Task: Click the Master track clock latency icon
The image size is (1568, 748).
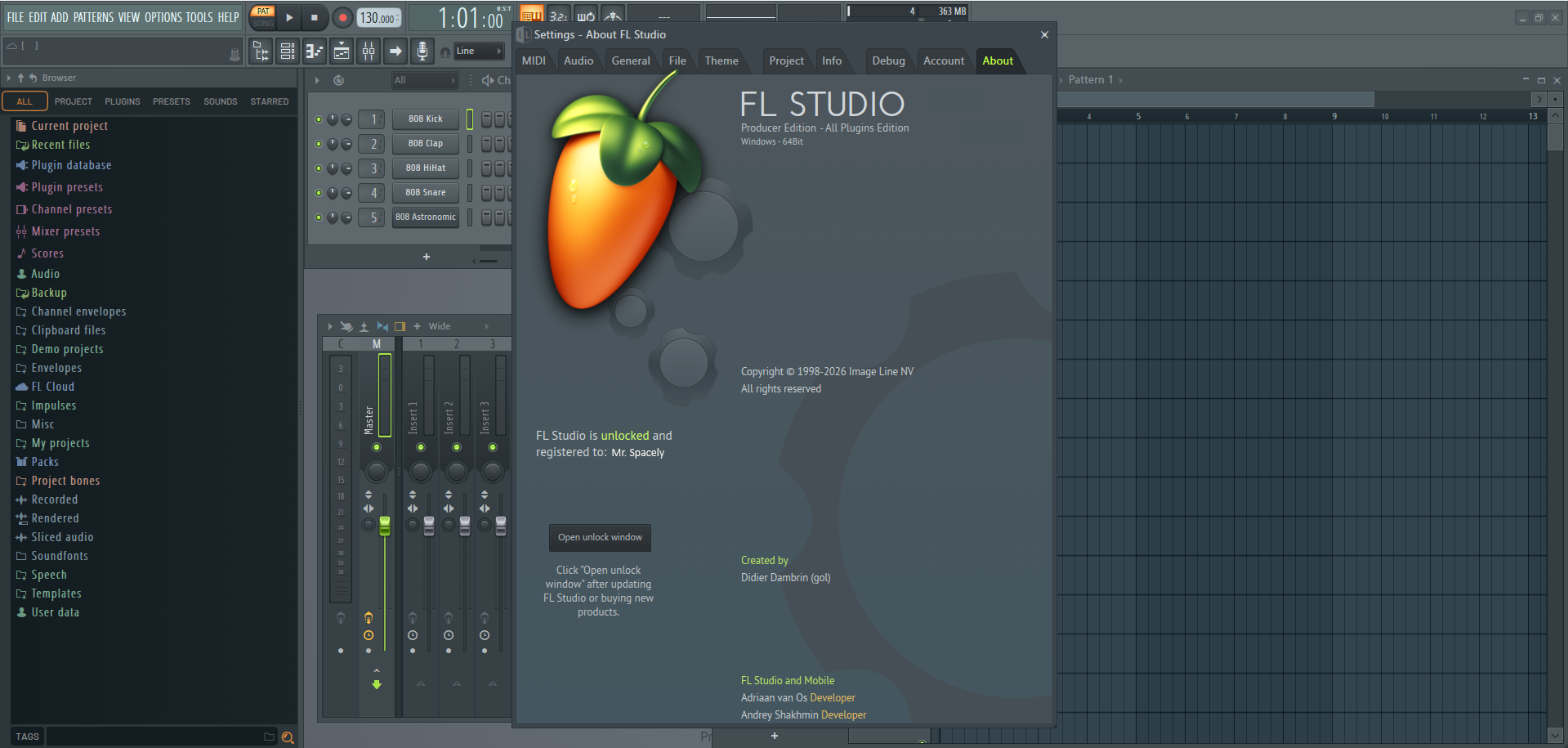Action: pos(369,635)
